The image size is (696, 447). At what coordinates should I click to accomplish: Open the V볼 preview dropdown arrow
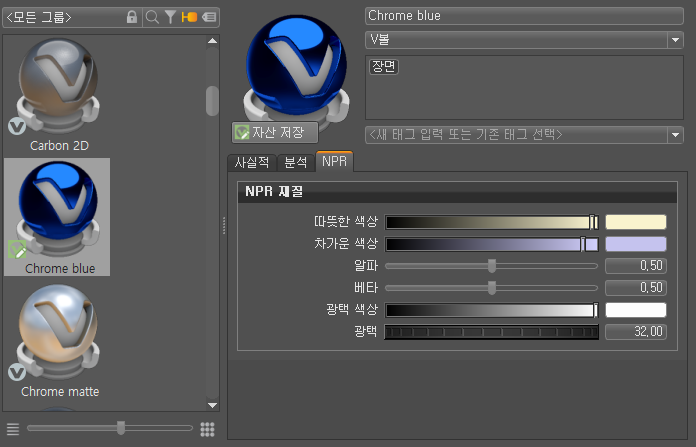click(675, 40)
